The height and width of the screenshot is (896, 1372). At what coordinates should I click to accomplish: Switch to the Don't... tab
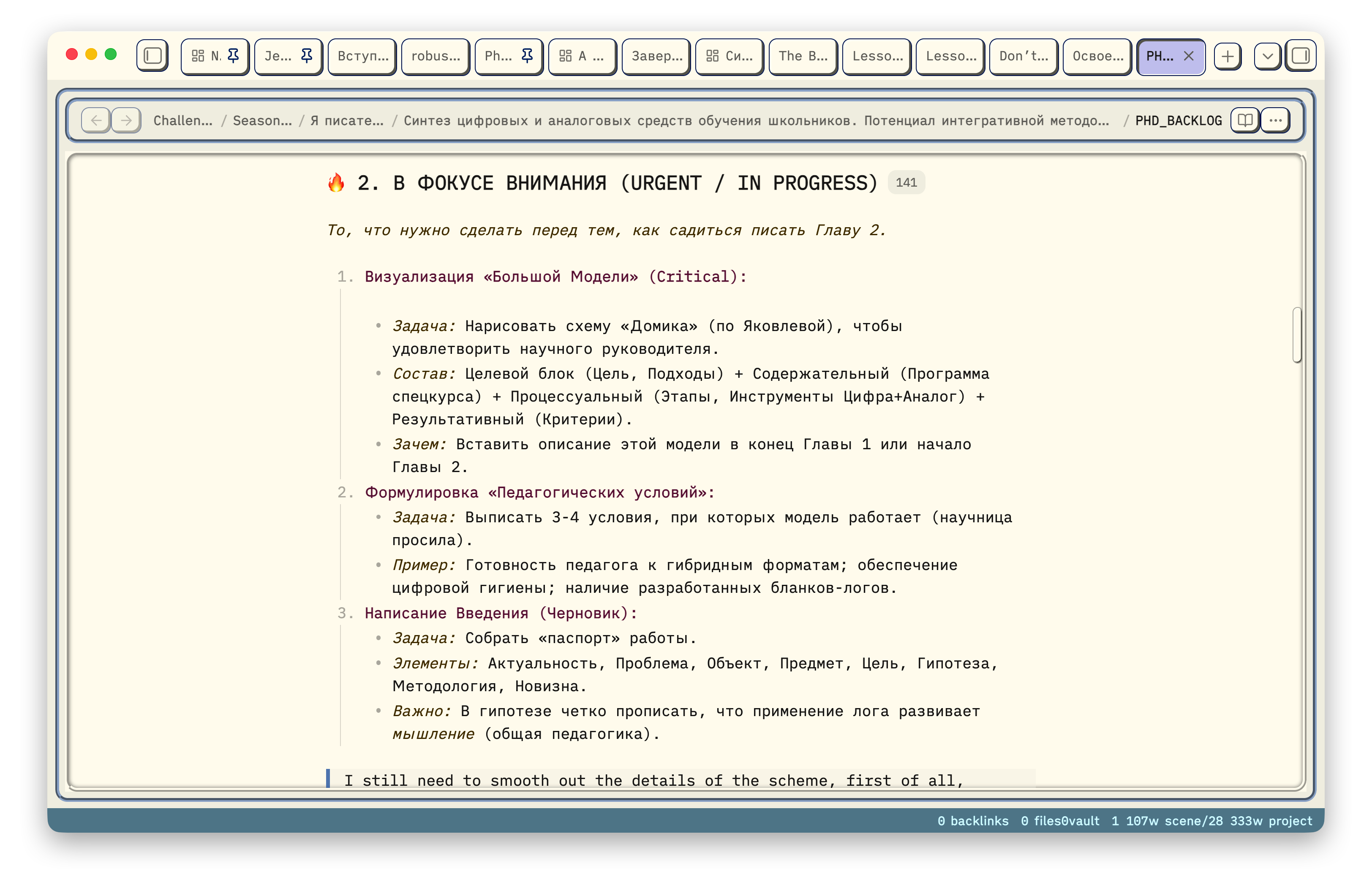(1023, 56)
